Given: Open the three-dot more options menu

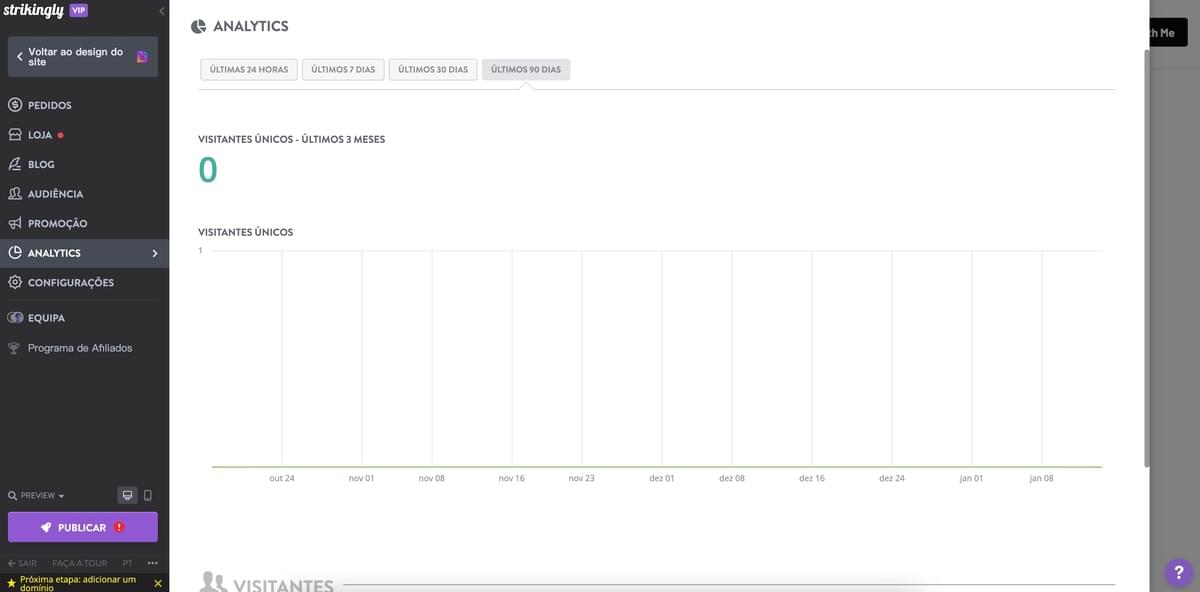Looking at the screenshot, I should (153, 563).
